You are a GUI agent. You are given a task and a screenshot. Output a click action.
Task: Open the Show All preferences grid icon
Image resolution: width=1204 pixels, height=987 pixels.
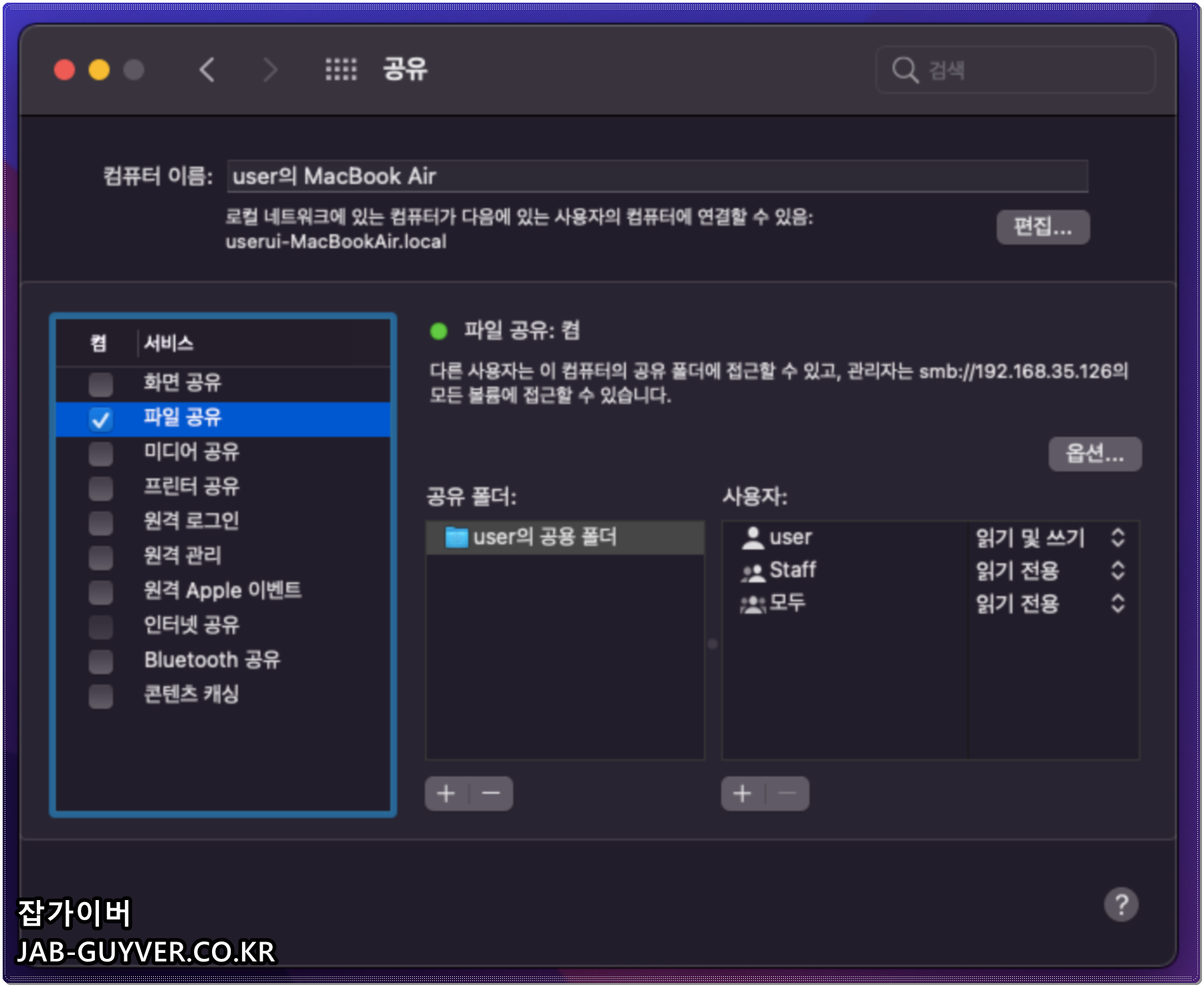(340, 70)
